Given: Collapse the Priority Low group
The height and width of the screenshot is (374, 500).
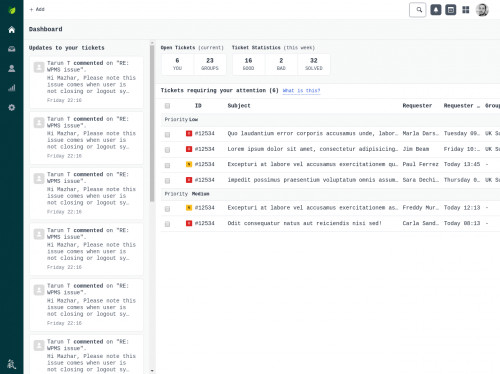Looking at the screenshot, I should 182,119.
